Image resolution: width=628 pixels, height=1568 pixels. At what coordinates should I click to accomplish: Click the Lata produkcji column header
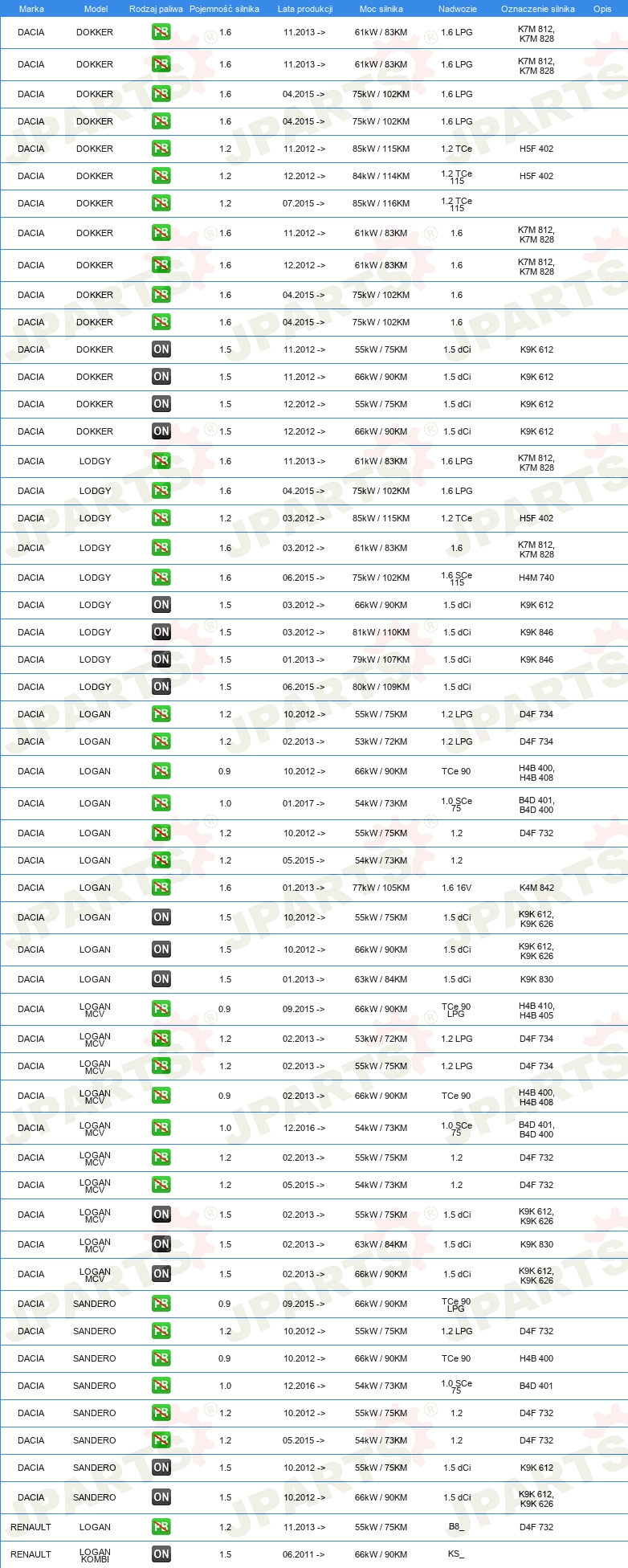click(305, 9)
